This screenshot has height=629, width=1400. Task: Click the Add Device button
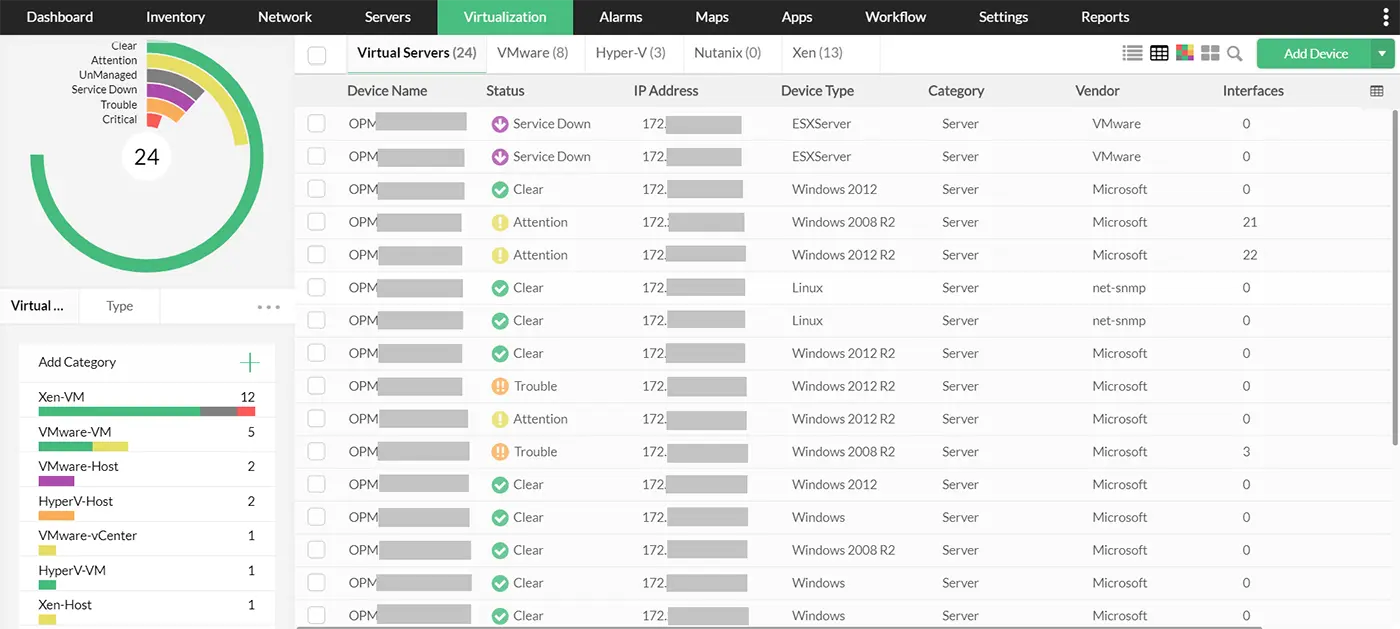[1315, 52]
